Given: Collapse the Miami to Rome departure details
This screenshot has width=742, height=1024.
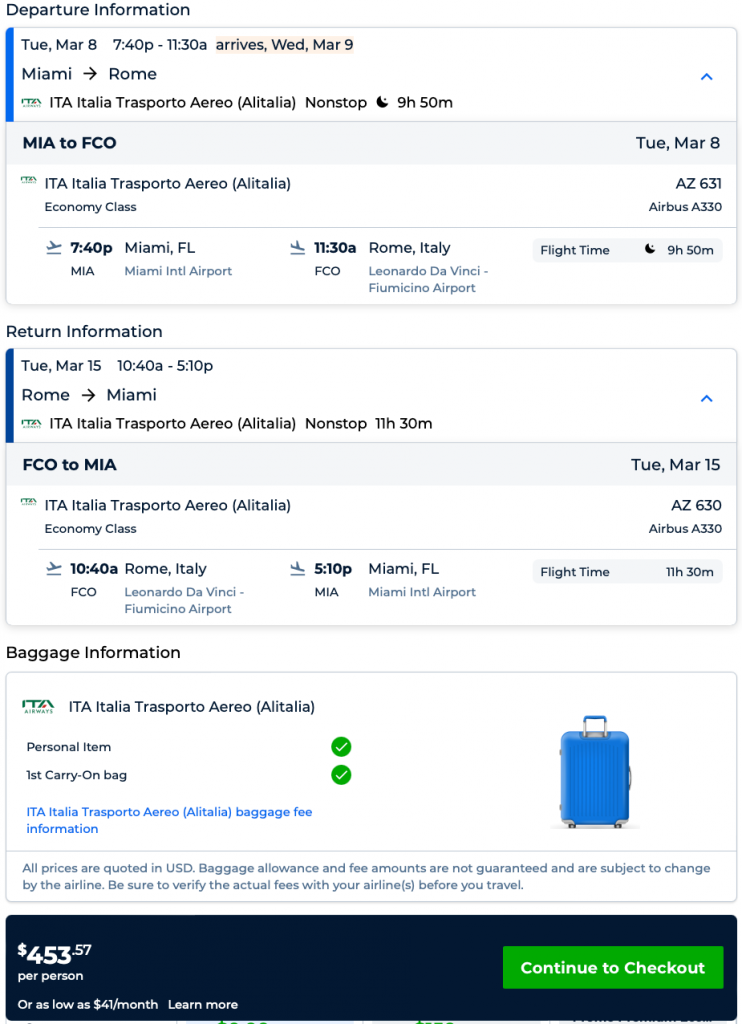Looking at the screenshot, I should pyautogui.click(x=706, y=77).
